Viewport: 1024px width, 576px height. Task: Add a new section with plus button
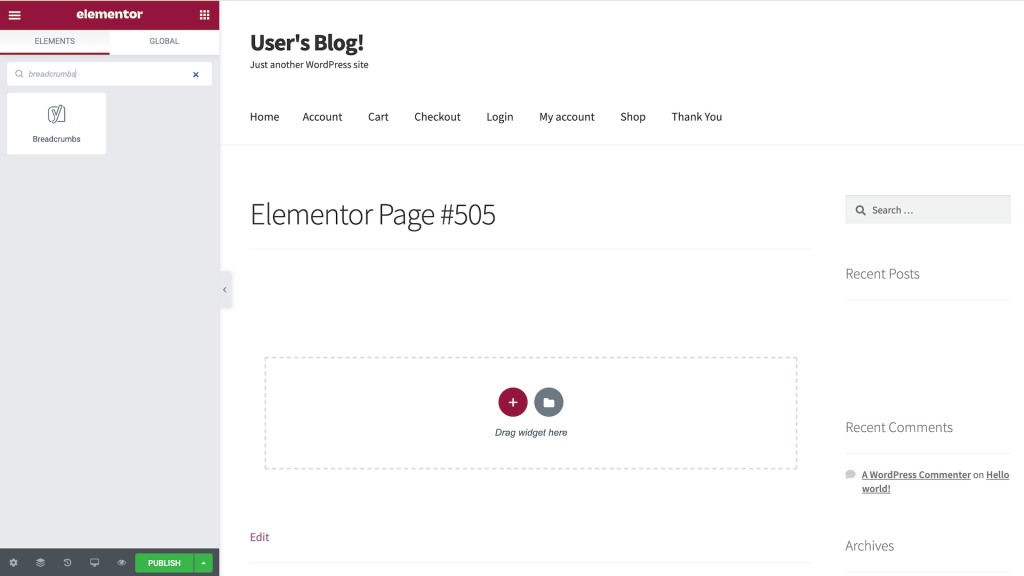(x=512, y=402)
